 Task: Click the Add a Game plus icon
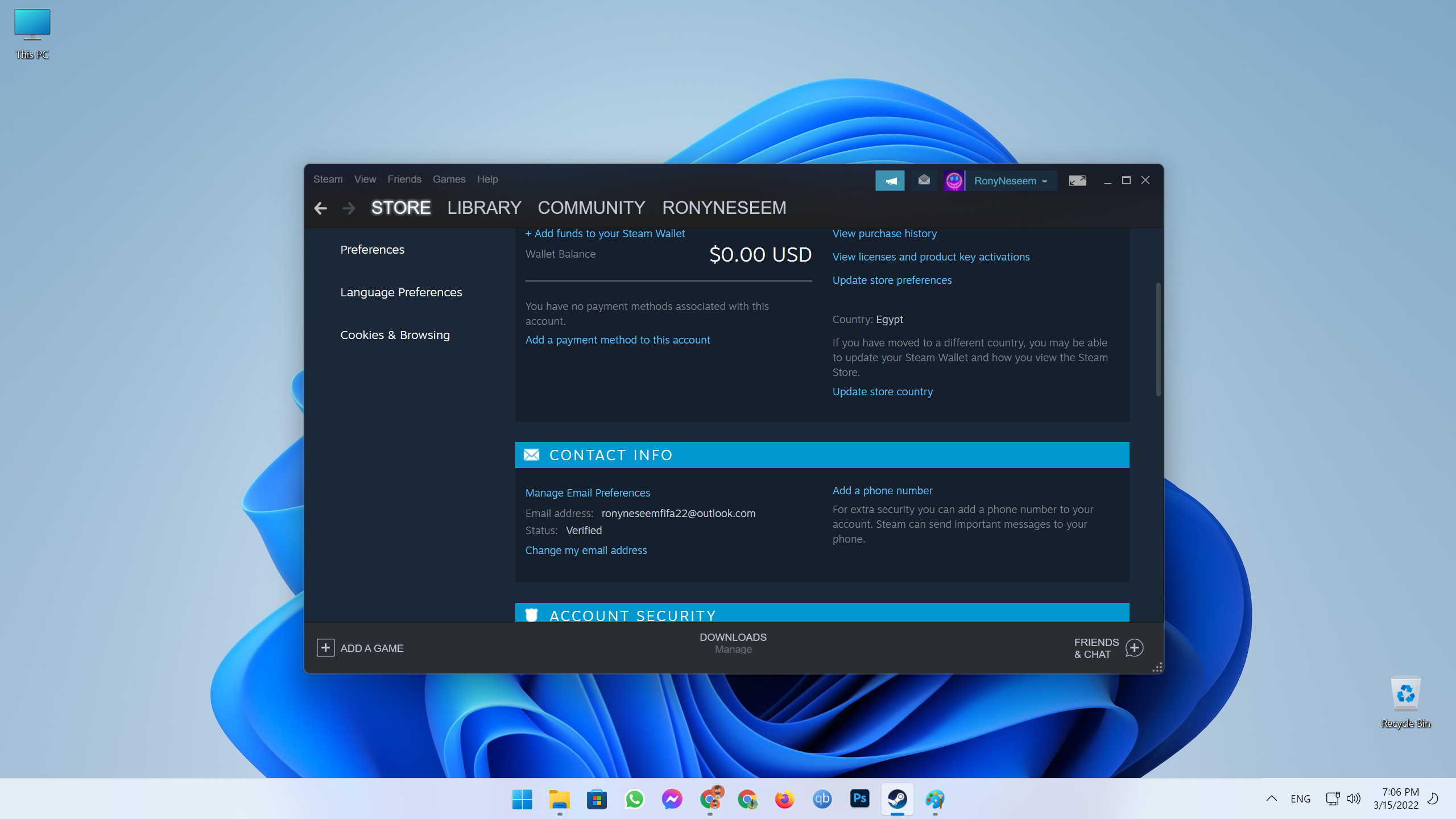325,648
